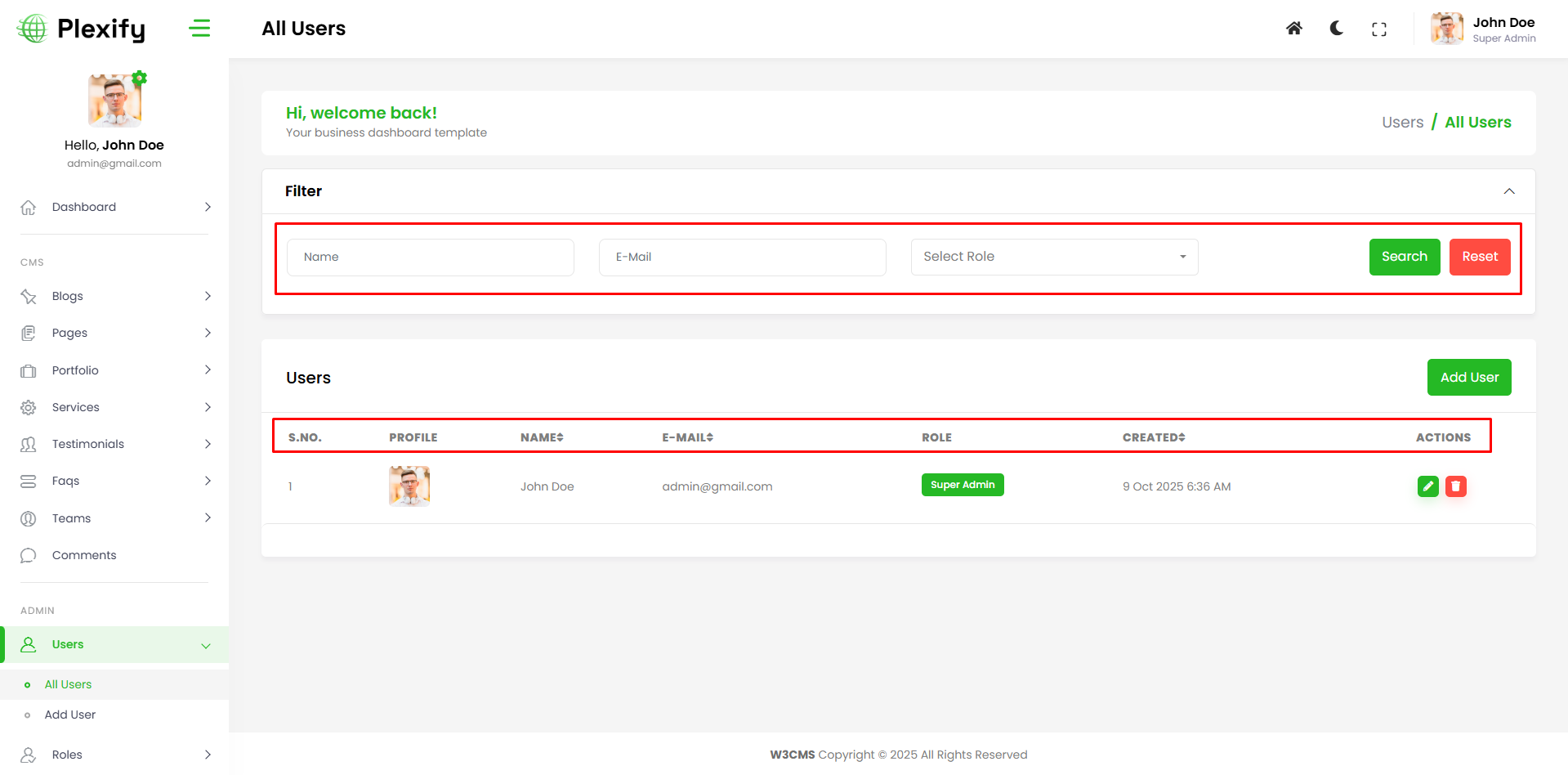The width and height of the screenshot is (1568, 775).
Task: Expand the Blogs menu in sidebar
Action: point(114,296)
